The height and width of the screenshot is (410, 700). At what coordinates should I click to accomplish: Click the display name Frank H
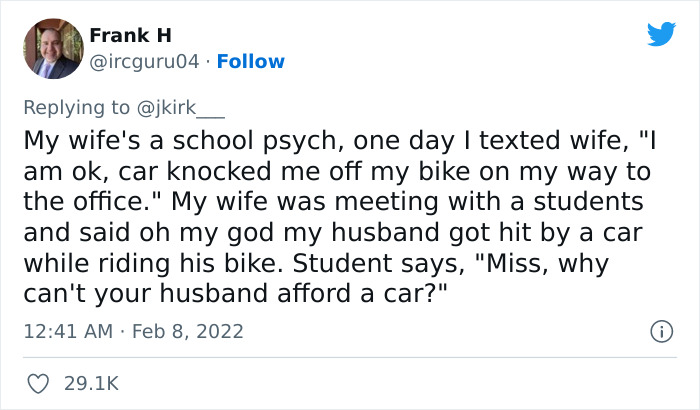tap(130, 36)
